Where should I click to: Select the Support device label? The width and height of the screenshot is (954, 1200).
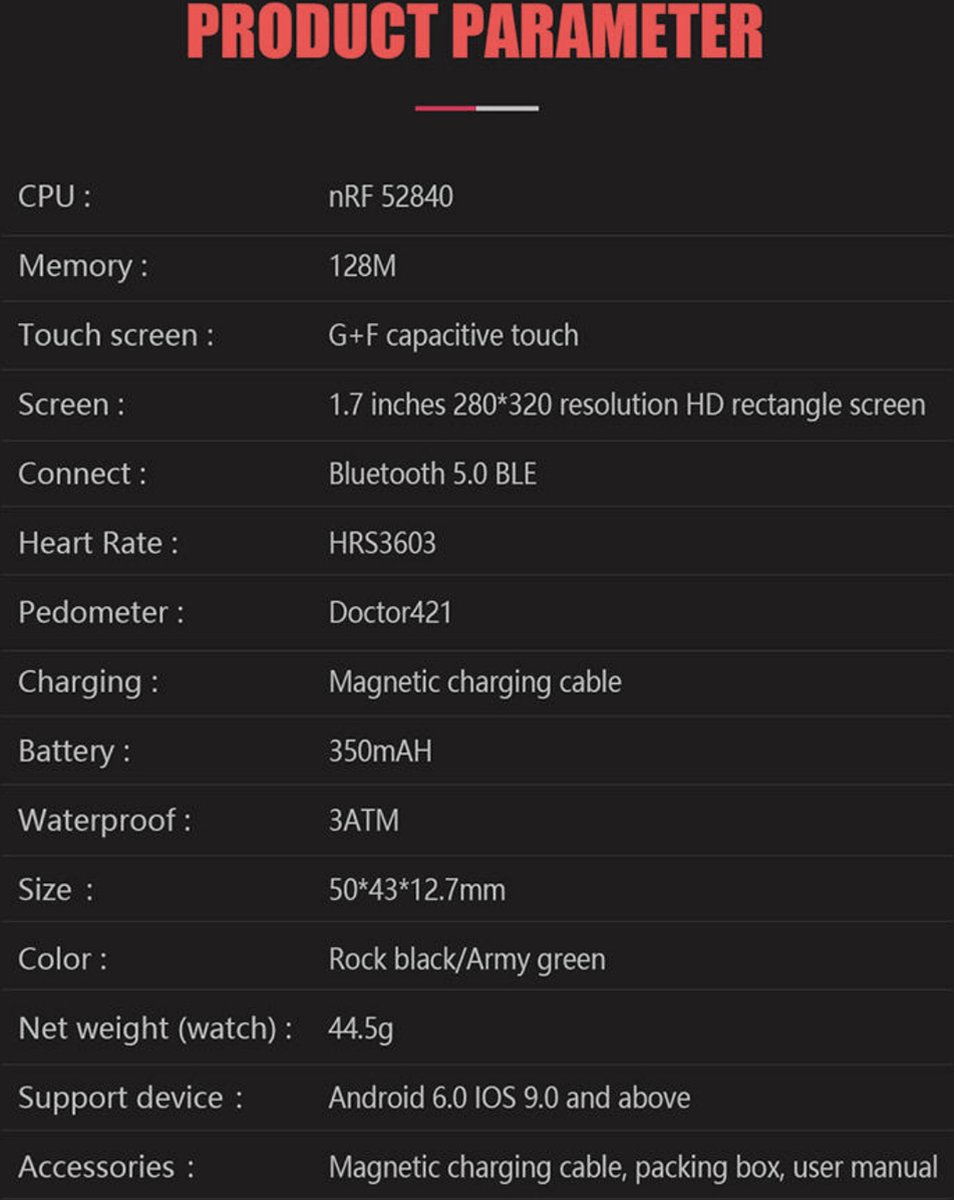130,1098
